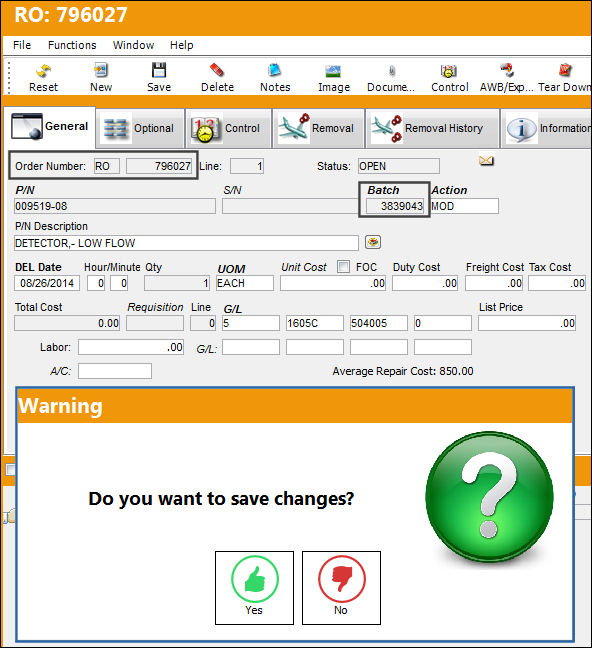Click the P/N Description field
This screenshot has height=648, width=592.
tap(186, 243)
